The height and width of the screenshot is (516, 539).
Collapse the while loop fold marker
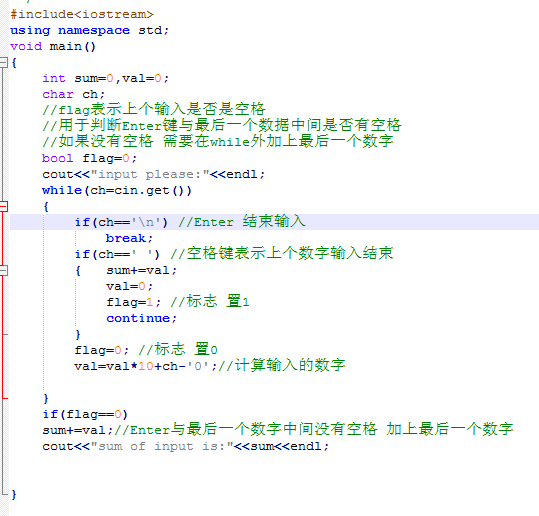click(3, 206)
